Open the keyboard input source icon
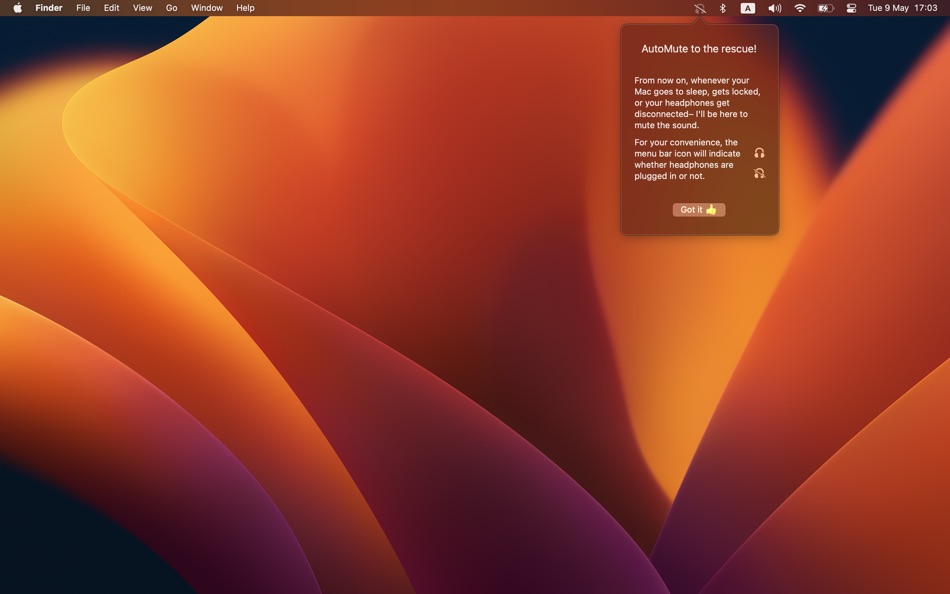The height and width of the screenshot is (594, 950). click(748, 8)
